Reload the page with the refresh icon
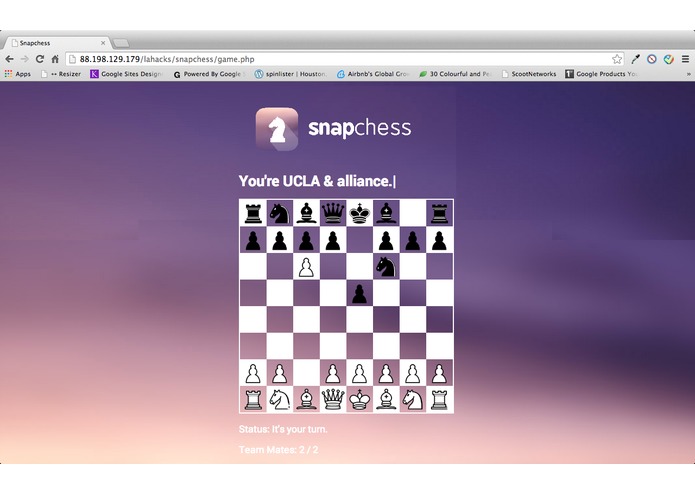The height and width of the screenshot is (494, 695). coord(40,59)
